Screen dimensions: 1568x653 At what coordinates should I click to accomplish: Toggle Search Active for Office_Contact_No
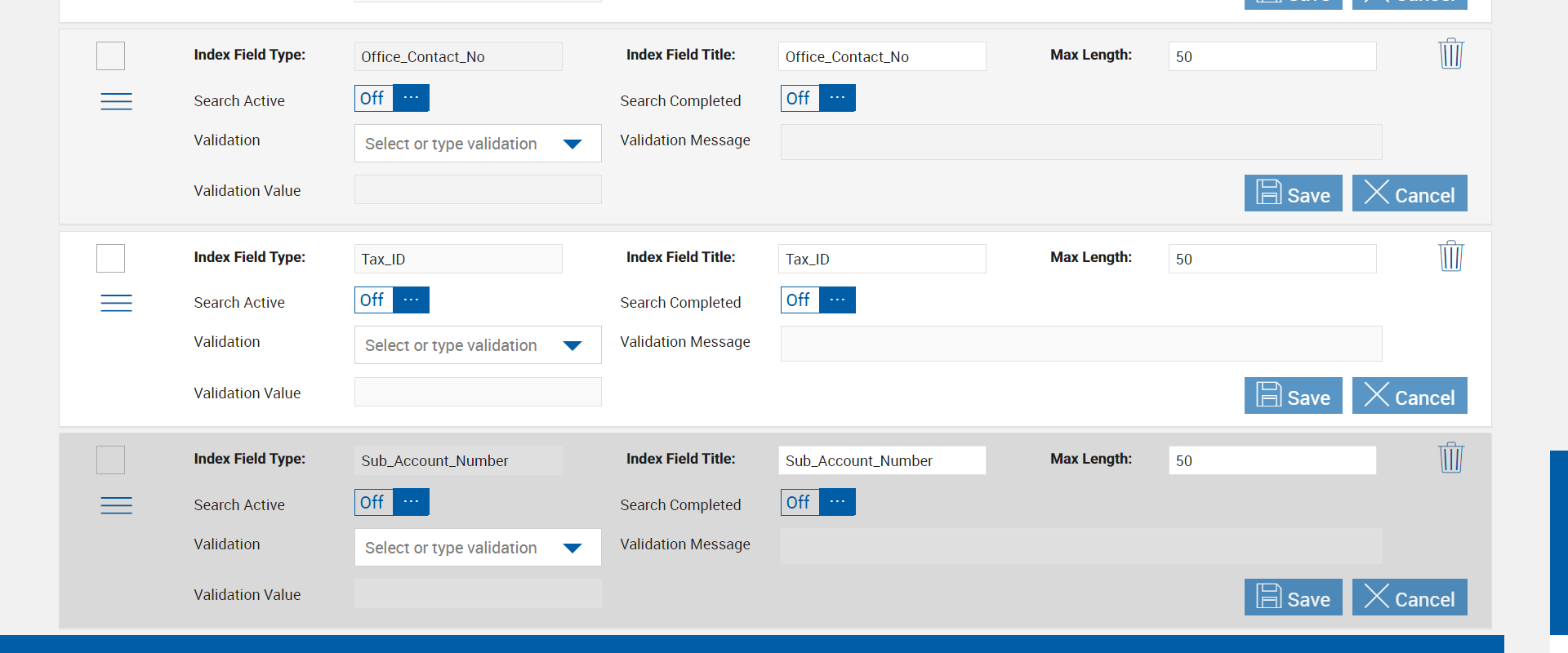click(392, 98)
